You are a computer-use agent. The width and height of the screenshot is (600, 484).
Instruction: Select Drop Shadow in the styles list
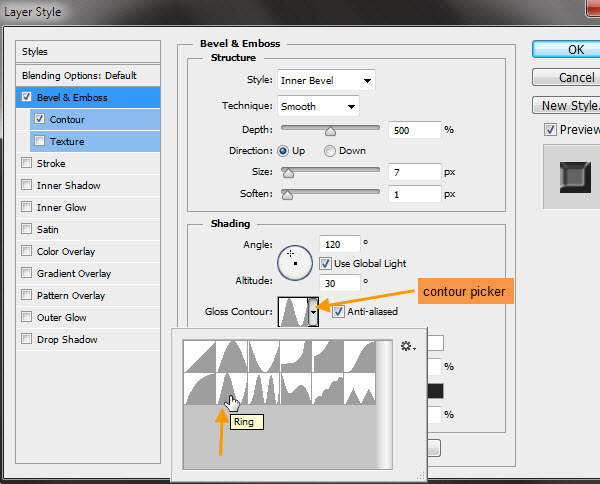click(x=67, y=339)
